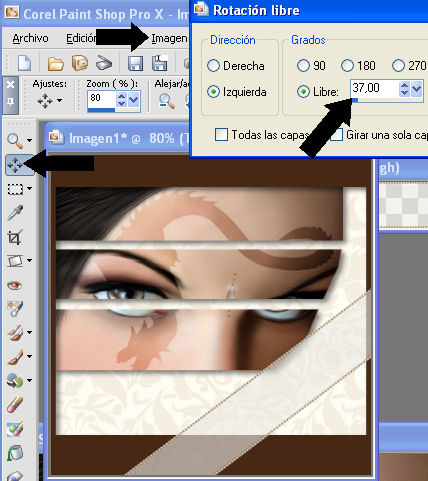
Task: Create a new image document
Action: point(24,63)
